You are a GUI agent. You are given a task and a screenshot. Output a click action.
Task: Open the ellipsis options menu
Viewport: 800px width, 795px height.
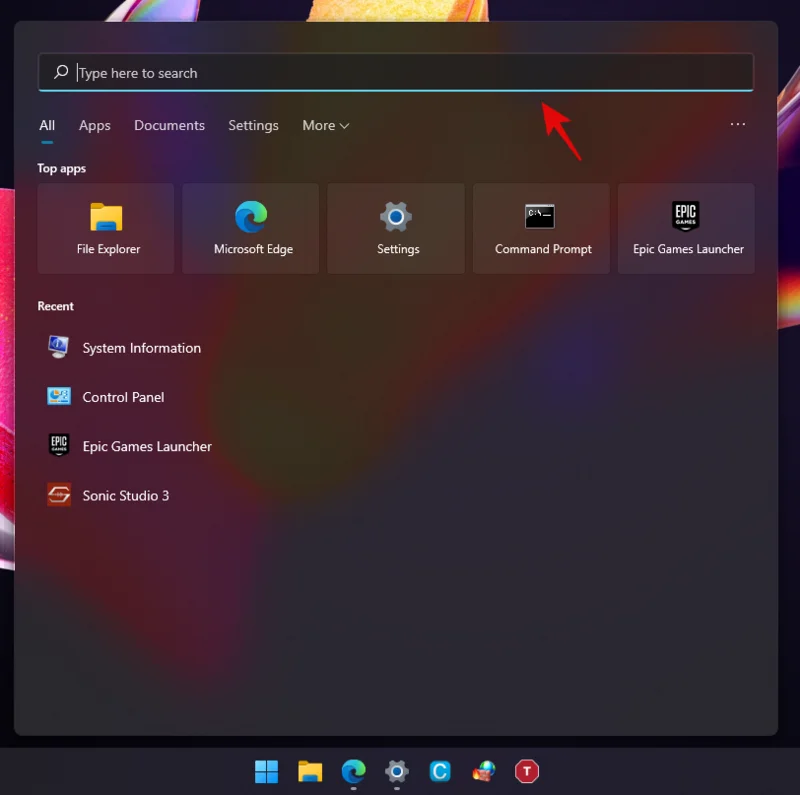coord(738,125)
